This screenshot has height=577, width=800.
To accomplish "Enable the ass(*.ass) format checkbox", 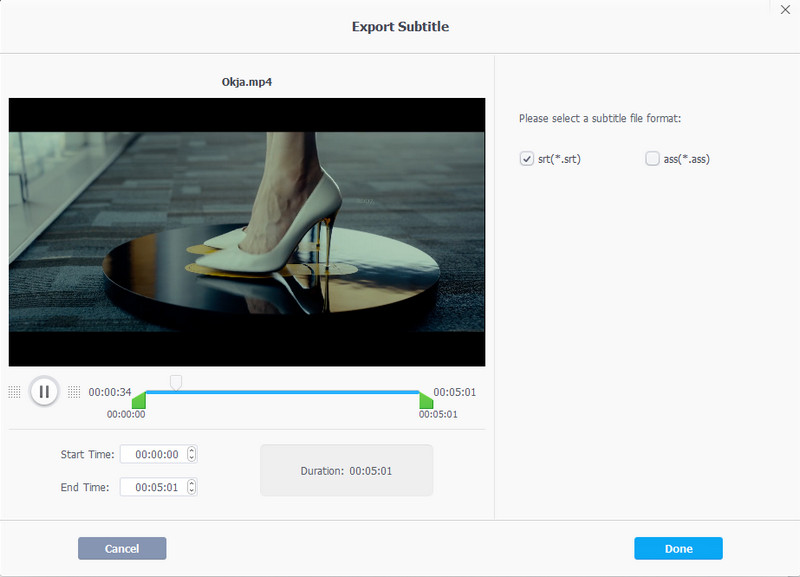I will point(653,159).
